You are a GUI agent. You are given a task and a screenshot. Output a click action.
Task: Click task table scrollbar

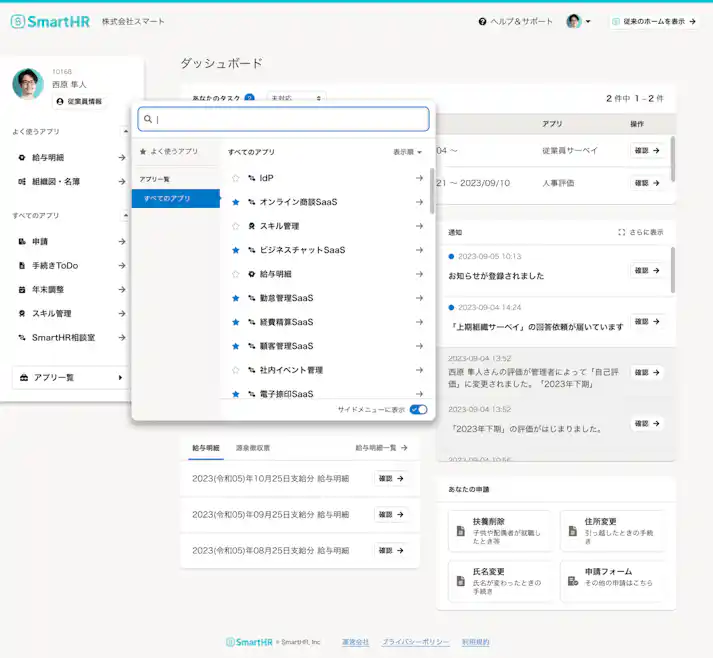point(673,159)
